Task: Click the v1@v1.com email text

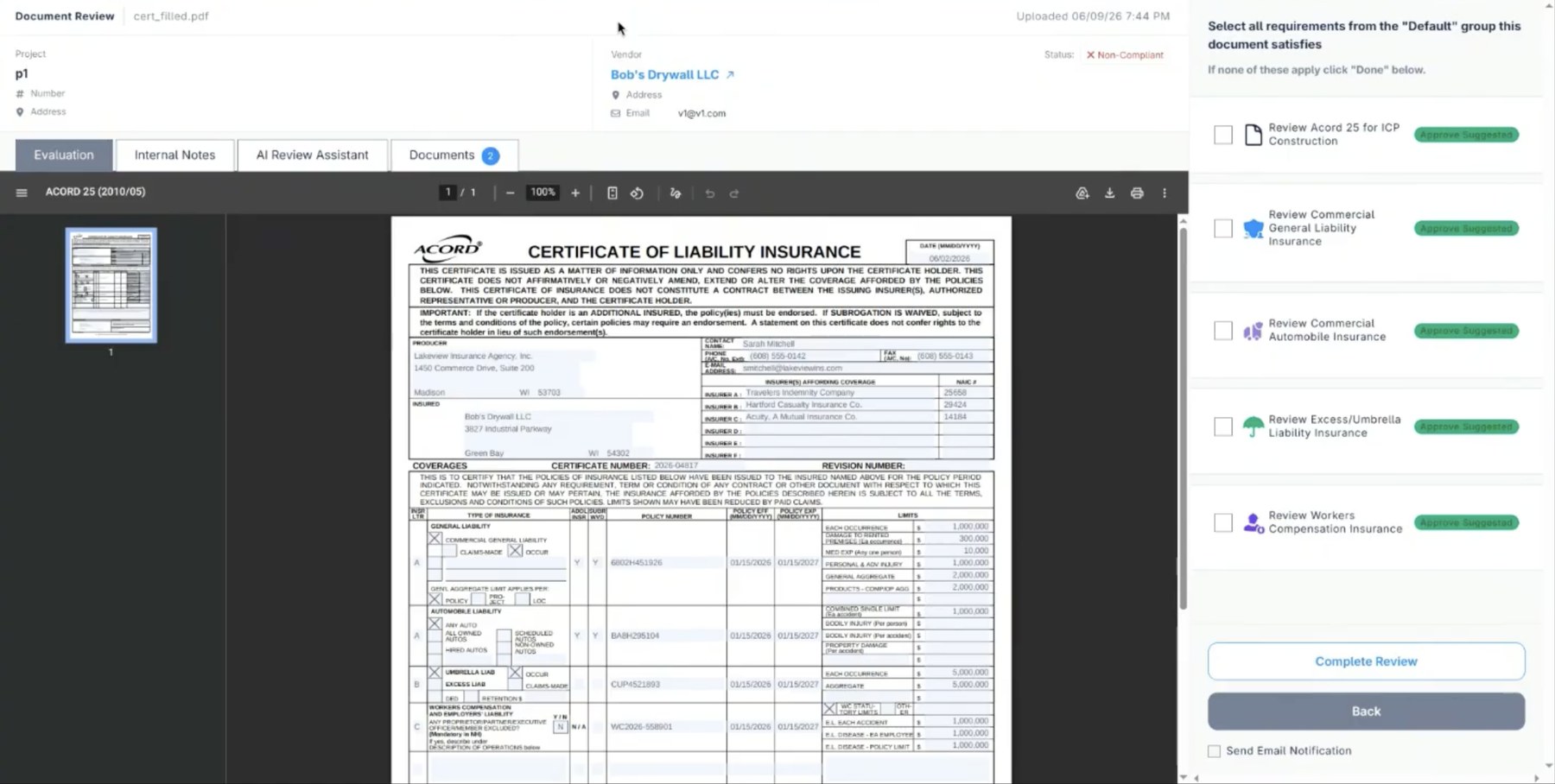Action: [x=701, y=113]
